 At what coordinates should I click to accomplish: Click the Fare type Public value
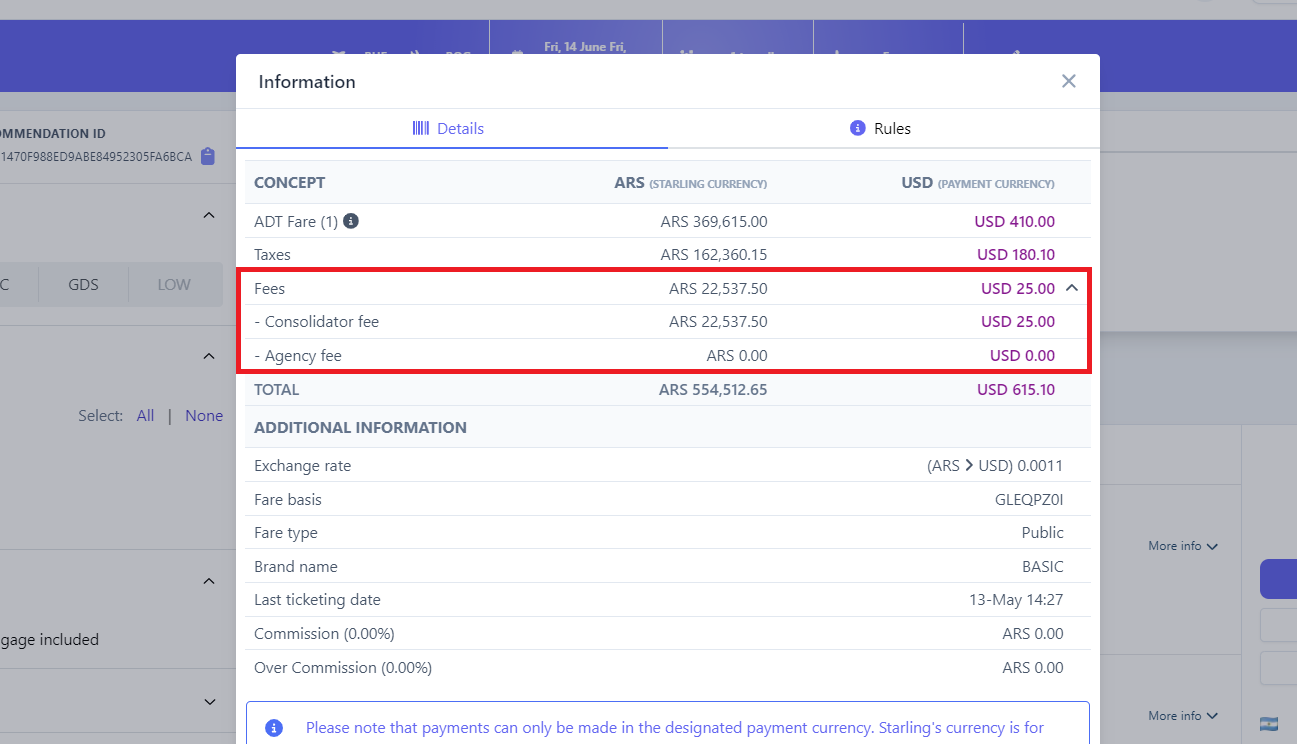pos(1043,533)
